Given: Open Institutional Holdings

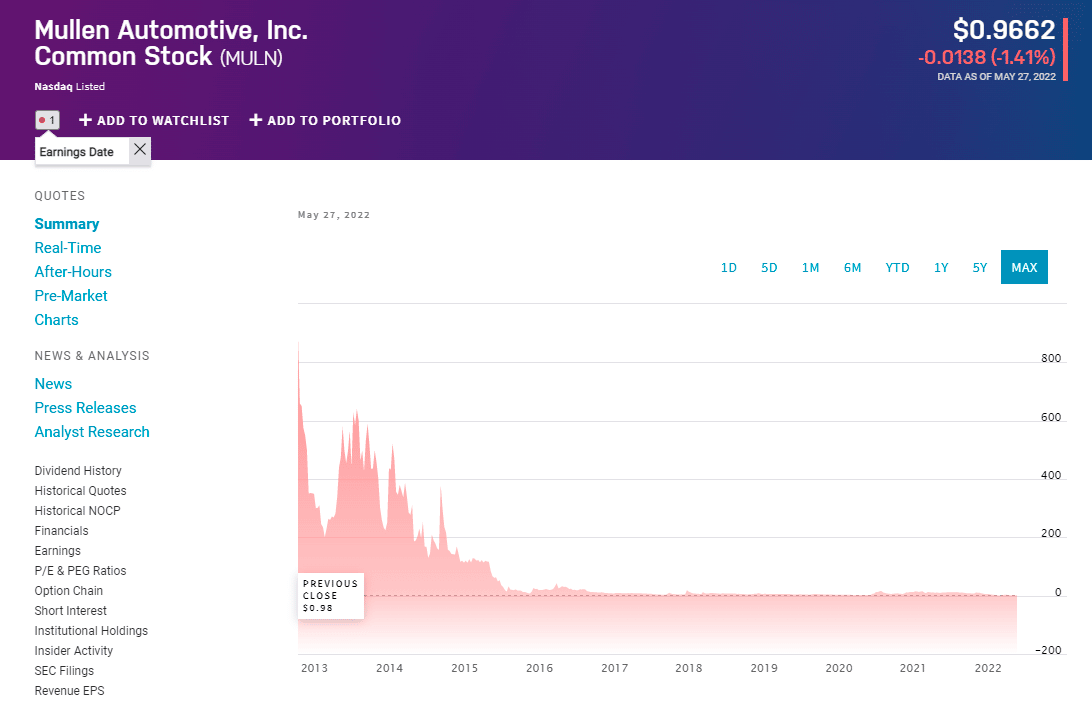Looking at the screenshot, I should click(x=91, y=630).
